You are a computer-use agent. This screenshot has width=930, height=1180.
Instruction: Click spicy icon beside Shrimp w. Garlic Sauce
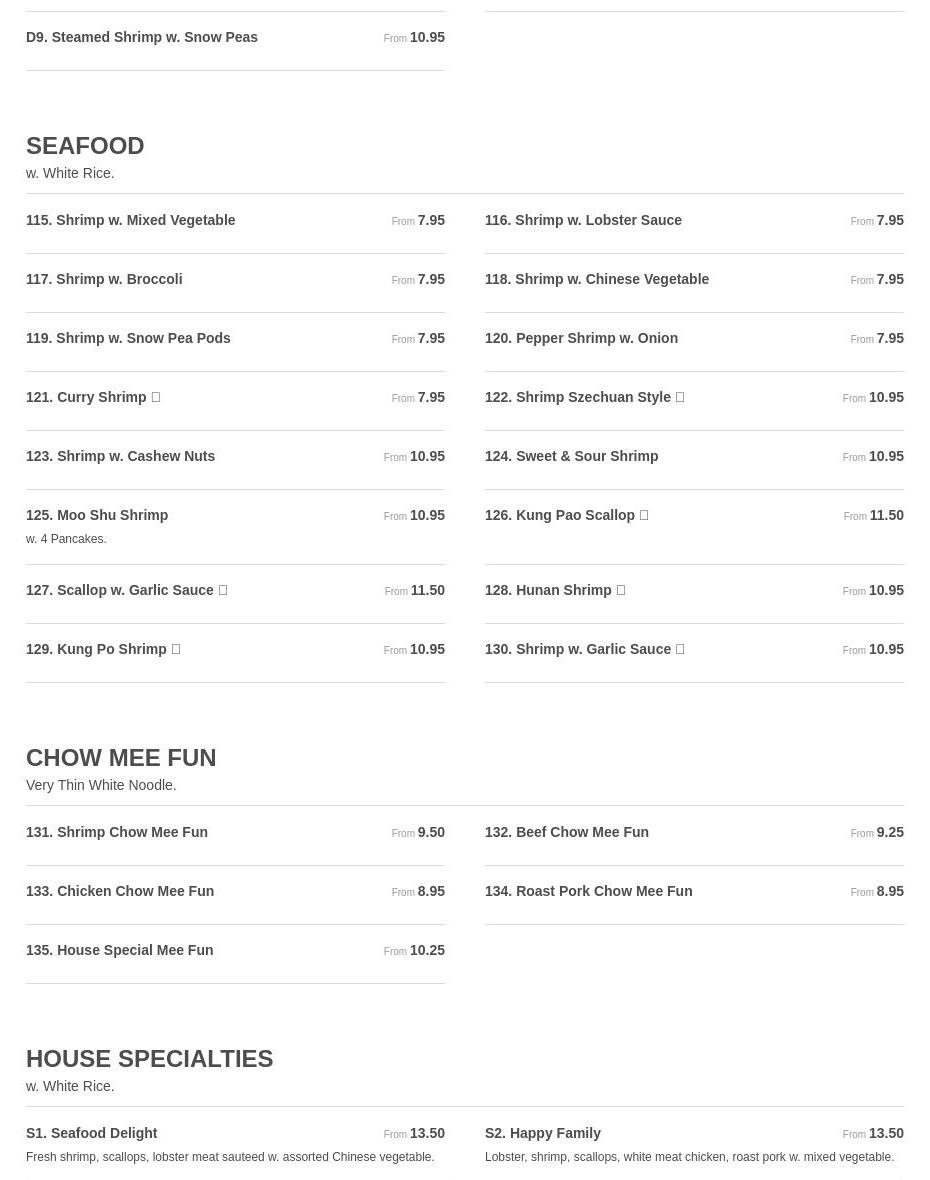(x=679, y=649)
